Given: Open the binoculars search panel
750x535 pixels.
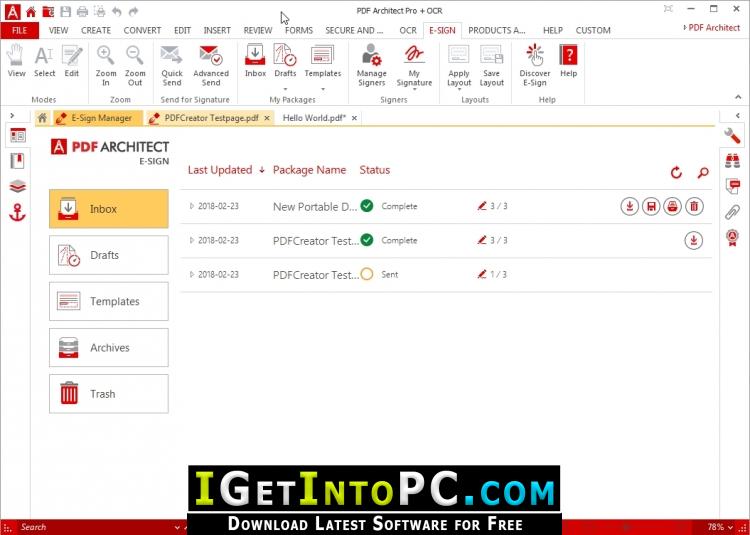Looking at the screenshot, I should (732, 161).
